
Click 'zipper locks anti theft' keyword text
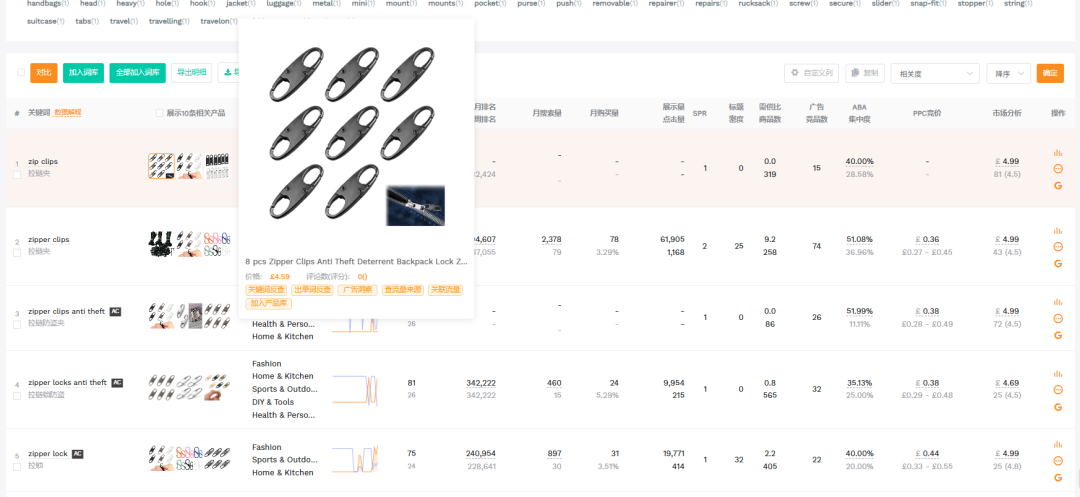(68, 383)
